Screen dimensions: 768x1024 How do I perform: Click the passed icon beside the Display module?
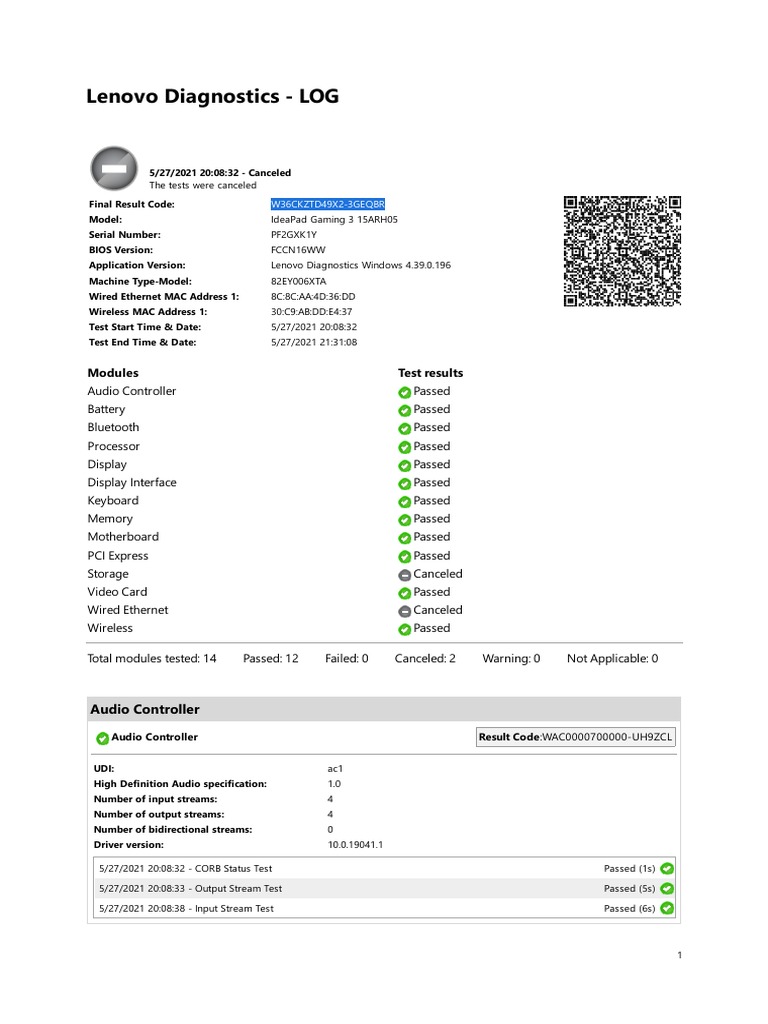(x=404, y=466)
